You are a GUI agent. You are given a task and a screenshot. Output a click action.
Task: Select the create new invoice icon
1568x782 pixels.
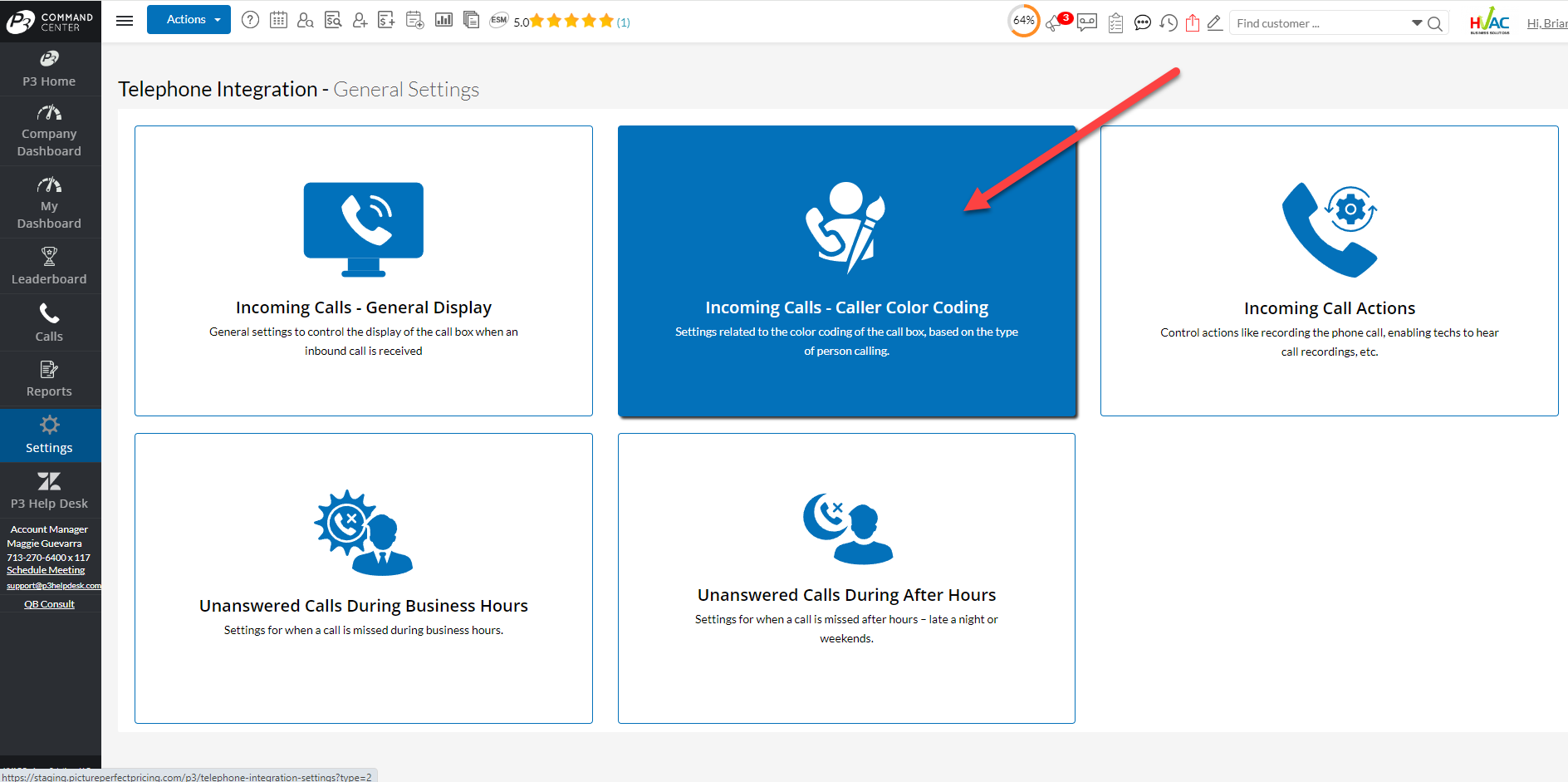point(386,19)
